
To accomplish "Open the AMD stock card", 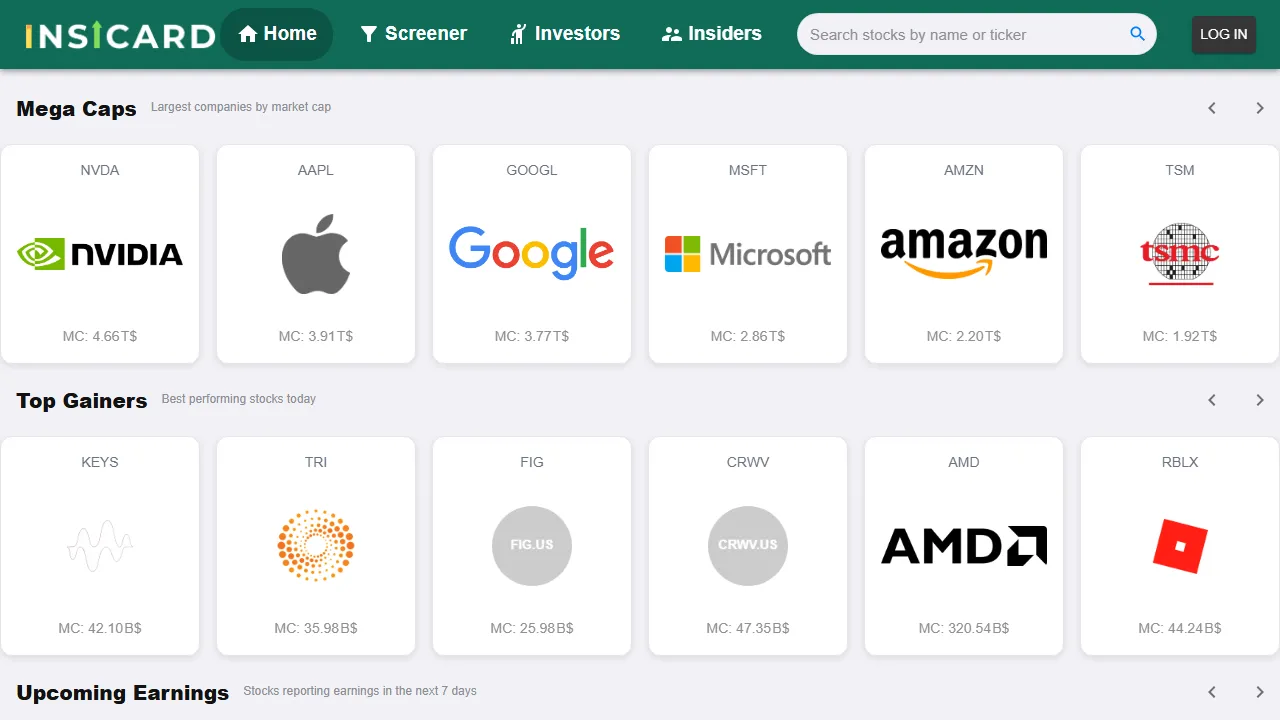I will [963, 546].
